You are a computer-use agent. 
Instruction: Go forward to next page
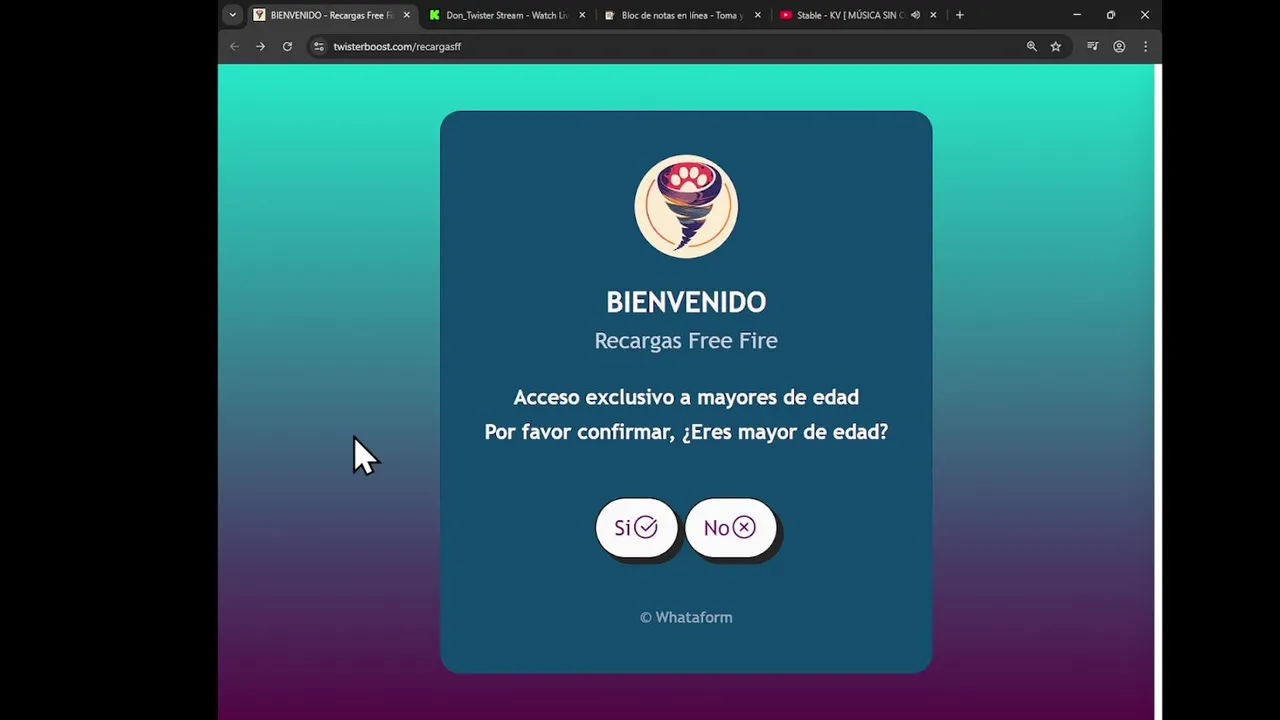[x=260, y=46]
